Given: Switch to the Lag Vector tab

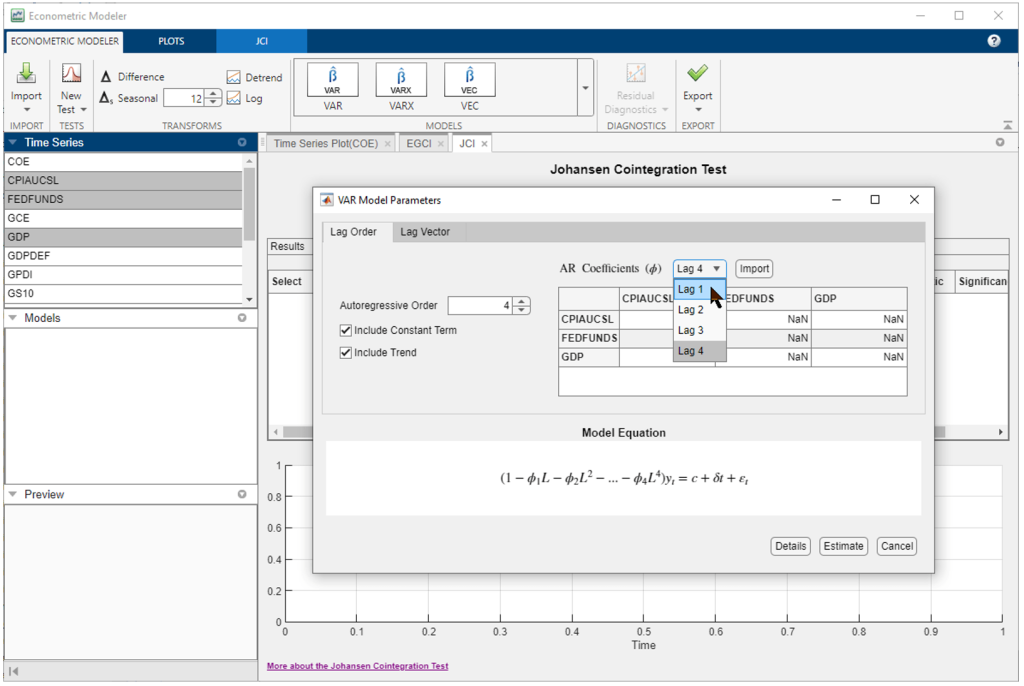Looking at the screenshot, I should pyautogui.click(x=425, y=232).
